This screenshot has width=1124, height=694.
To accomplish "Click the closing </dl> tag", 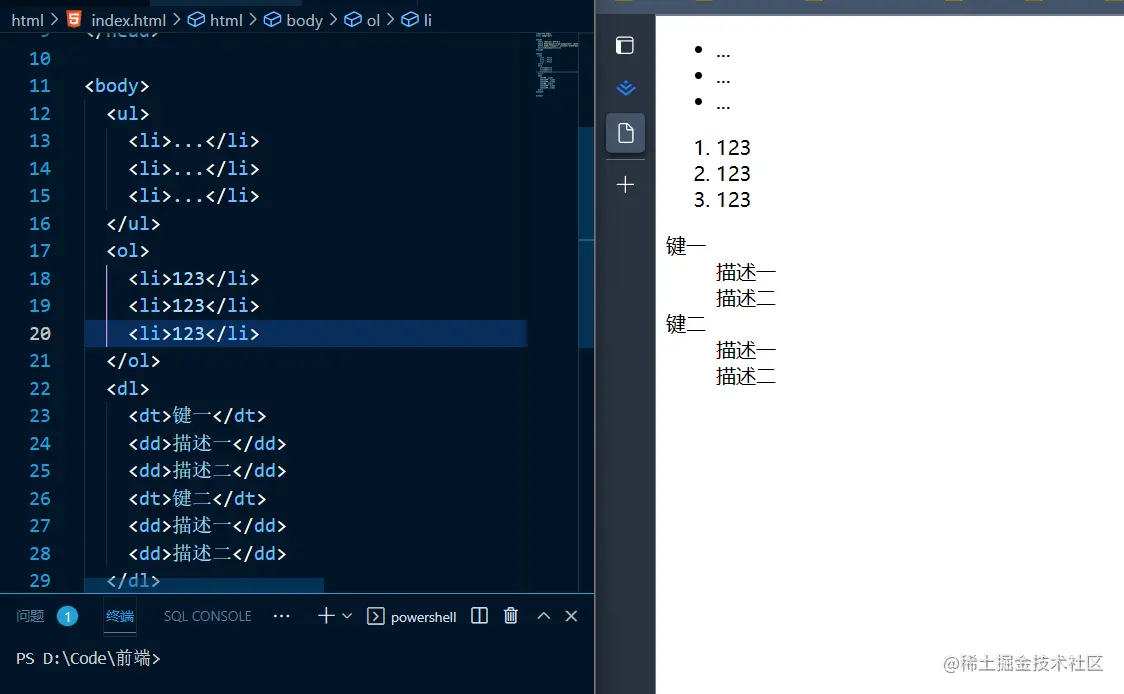I will (133, 580).
